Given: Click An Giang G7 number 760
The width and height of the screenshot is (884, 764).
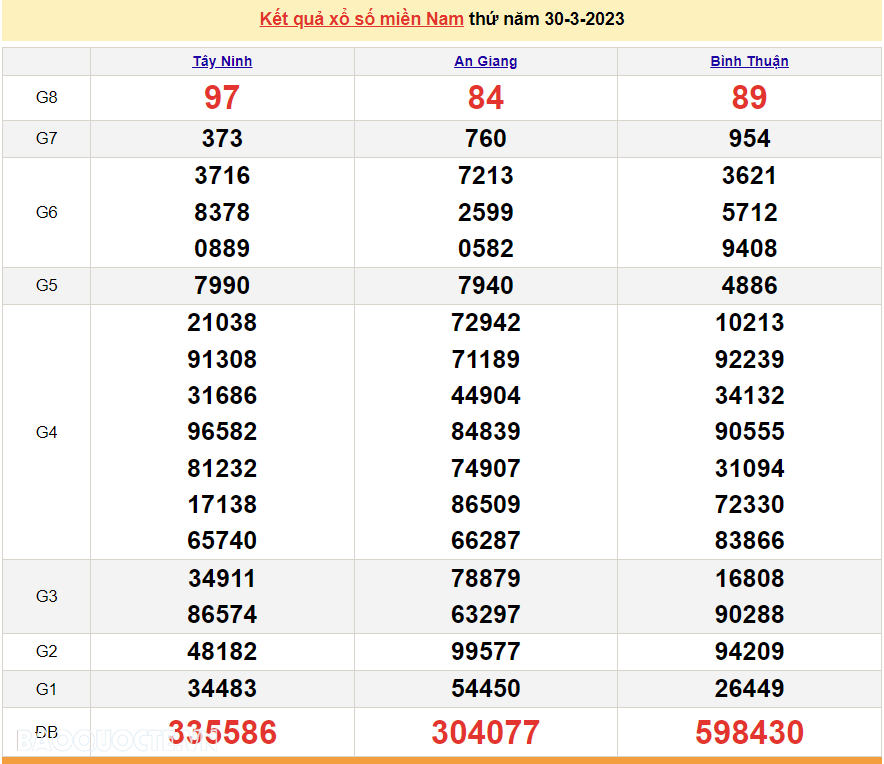Looking at the screenshot, I should click(x=486, y=139).
